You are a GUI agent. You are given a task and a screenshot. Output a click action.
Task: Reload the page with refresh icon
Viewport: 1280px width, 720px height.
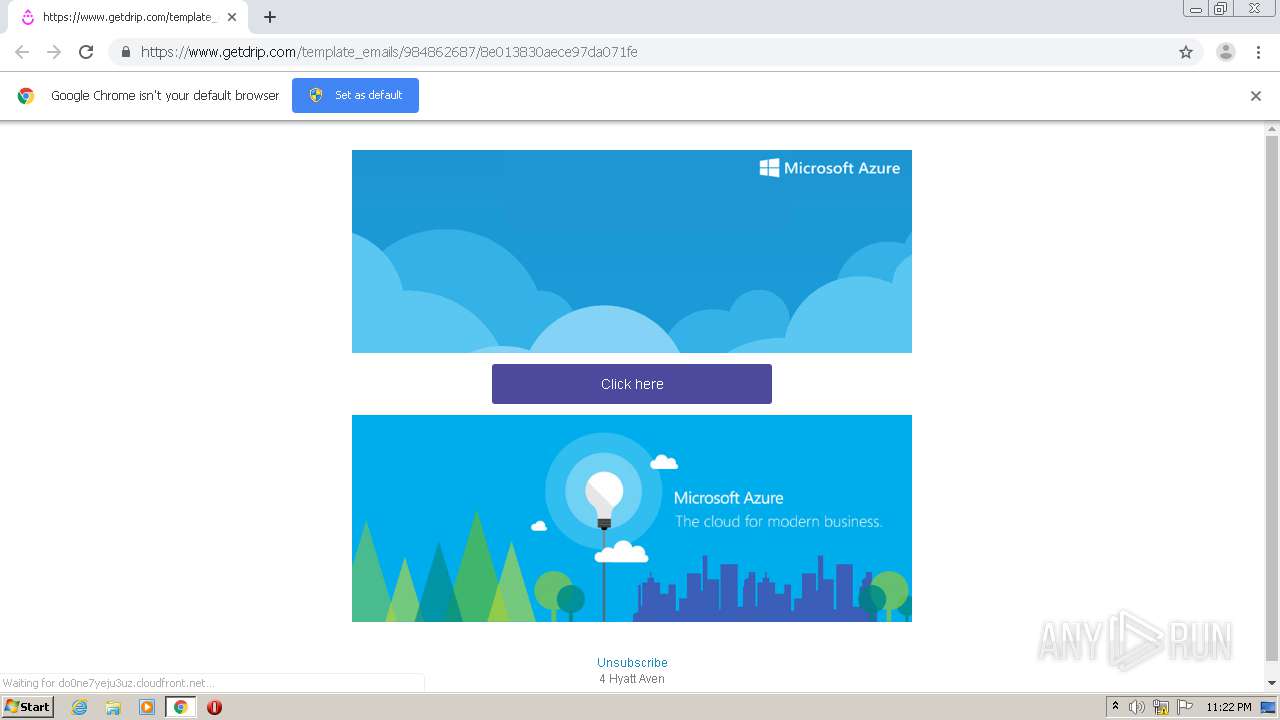pyautogui.click(x=86, y=52)
